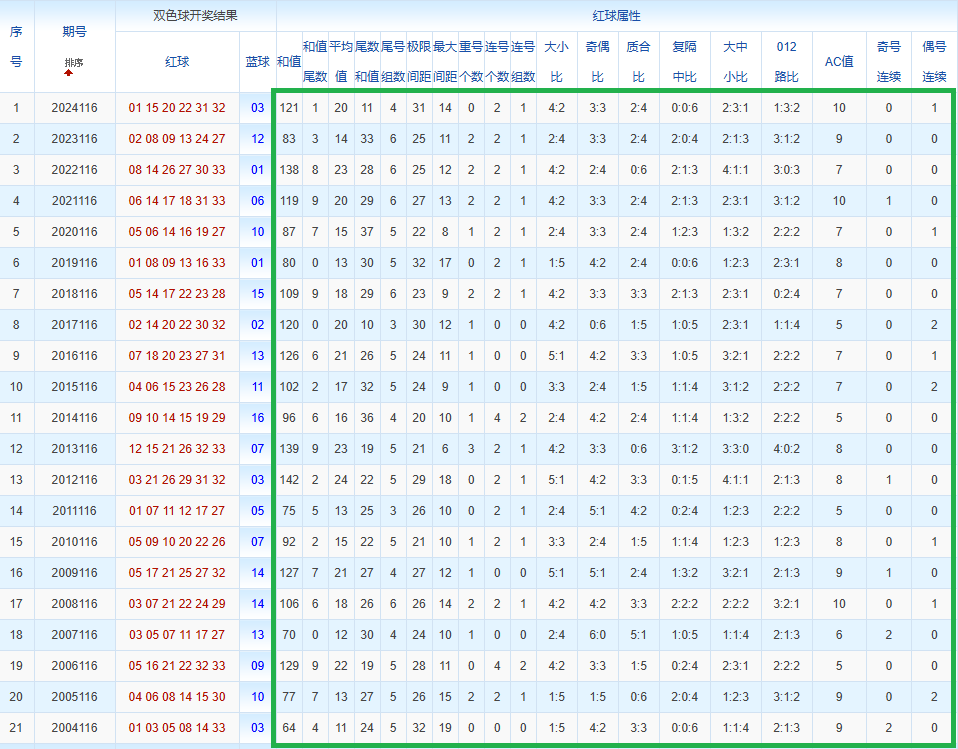958x749 pixels.
Task: Select period number 2004116
Action: pyautogui.click(x=75, y=728)
